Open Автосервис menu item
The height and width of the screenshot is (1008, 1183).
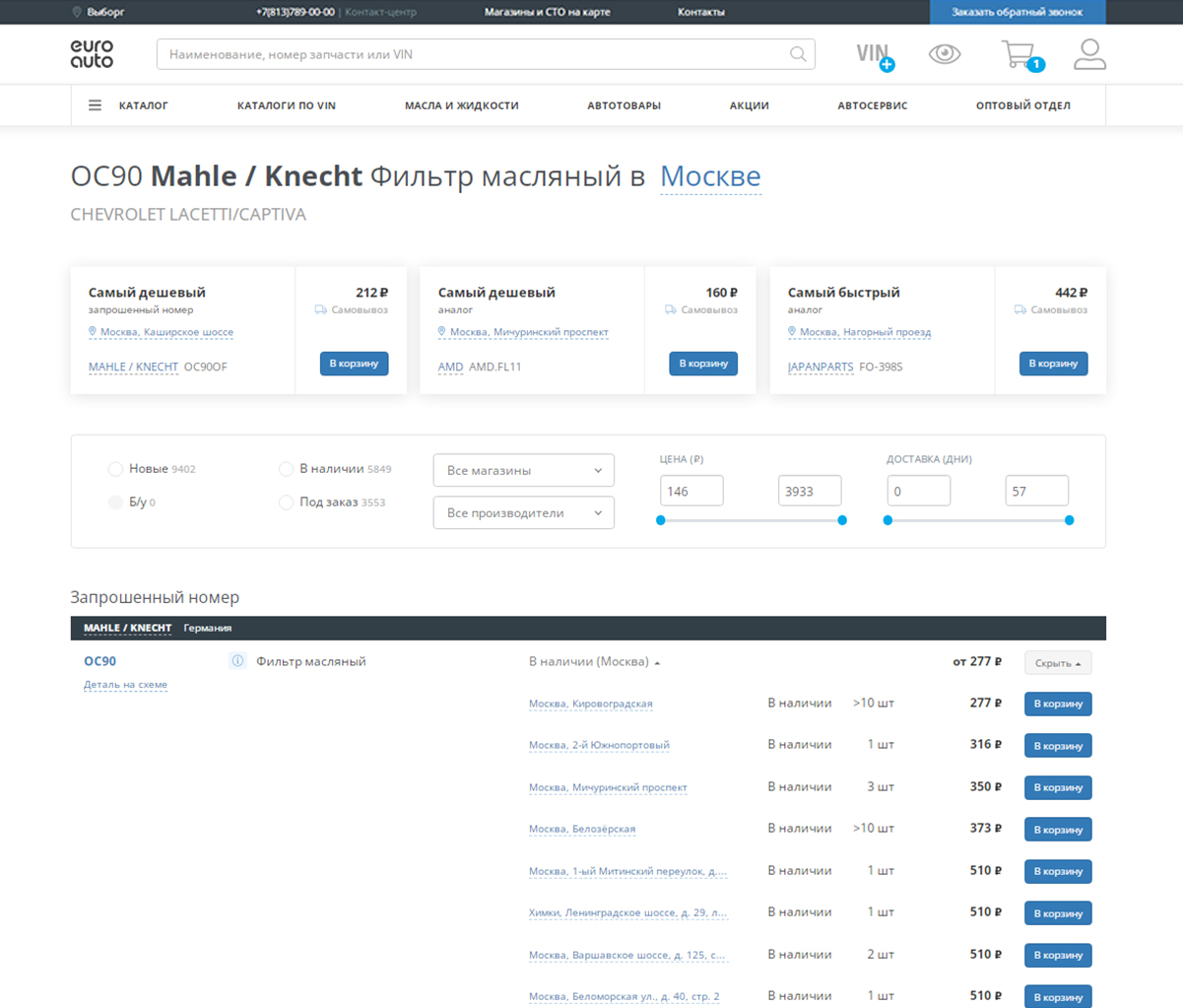tap(873, 105)
